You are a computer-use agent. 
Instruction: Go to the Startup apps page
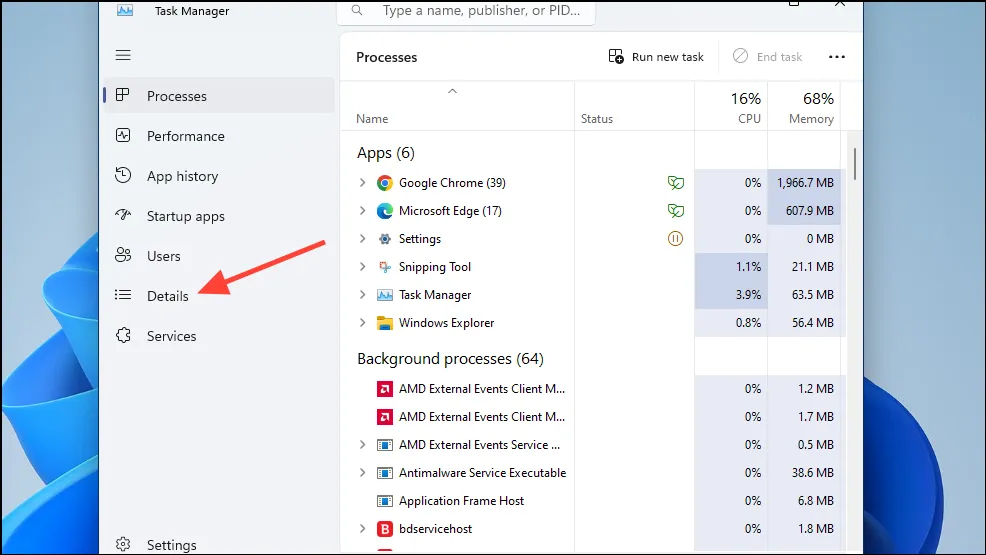[x=185, y=216]
